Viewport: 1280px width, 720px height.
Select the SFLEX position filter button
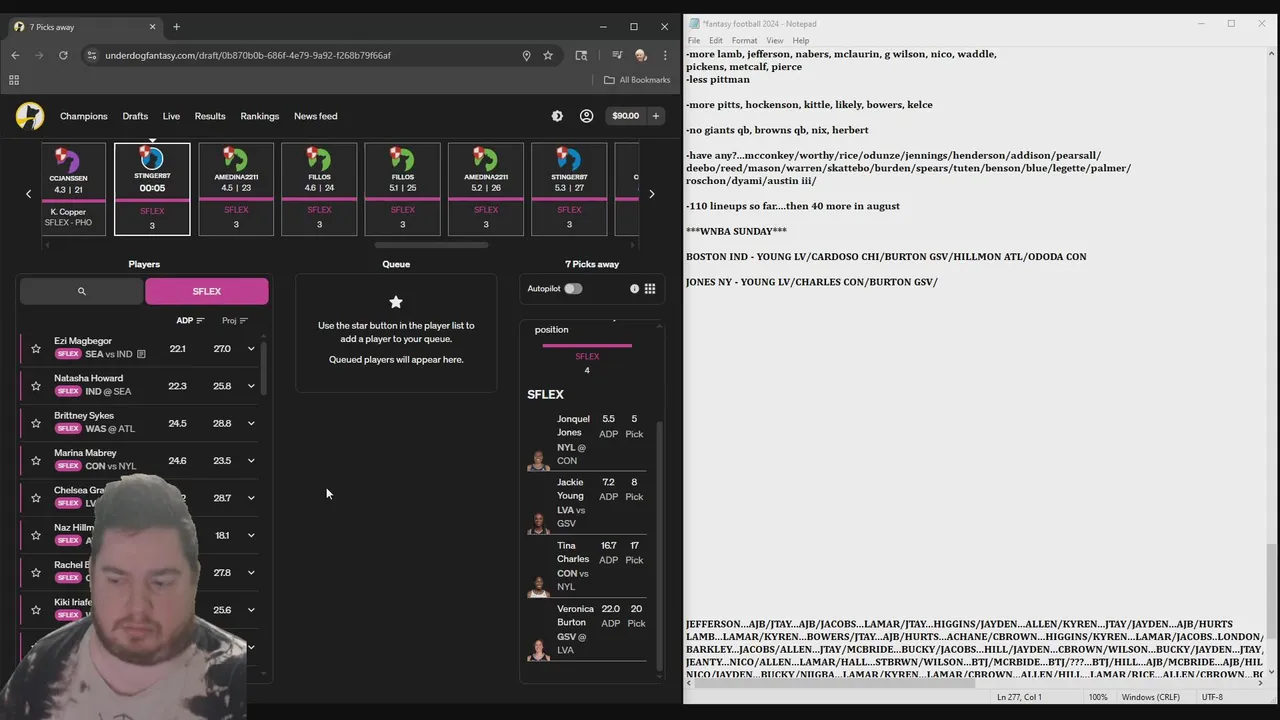(x=207, y=291)
